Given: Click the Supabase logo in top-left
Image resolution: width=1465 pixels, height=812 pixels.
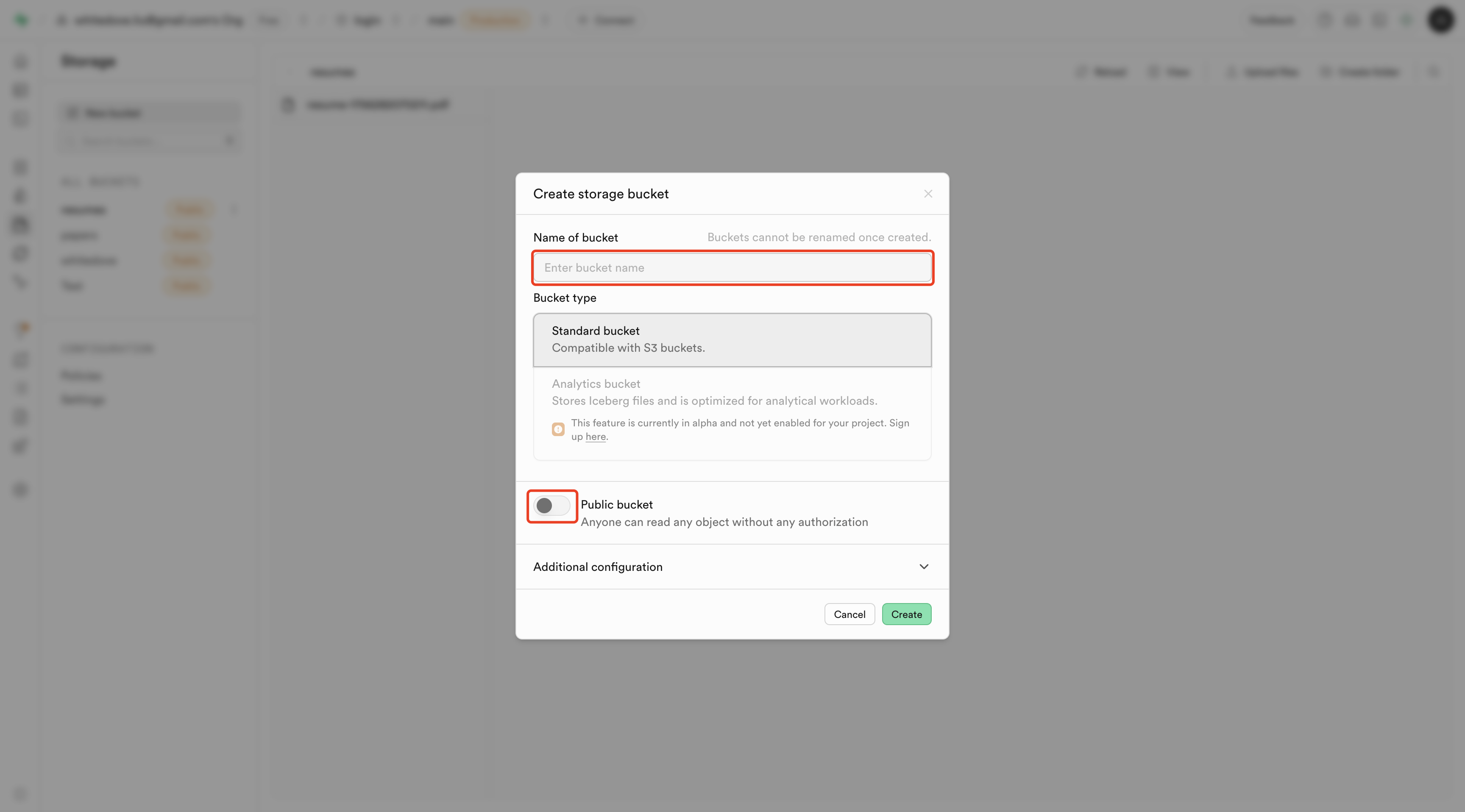Looking at the screenshot, I should 21,20.
